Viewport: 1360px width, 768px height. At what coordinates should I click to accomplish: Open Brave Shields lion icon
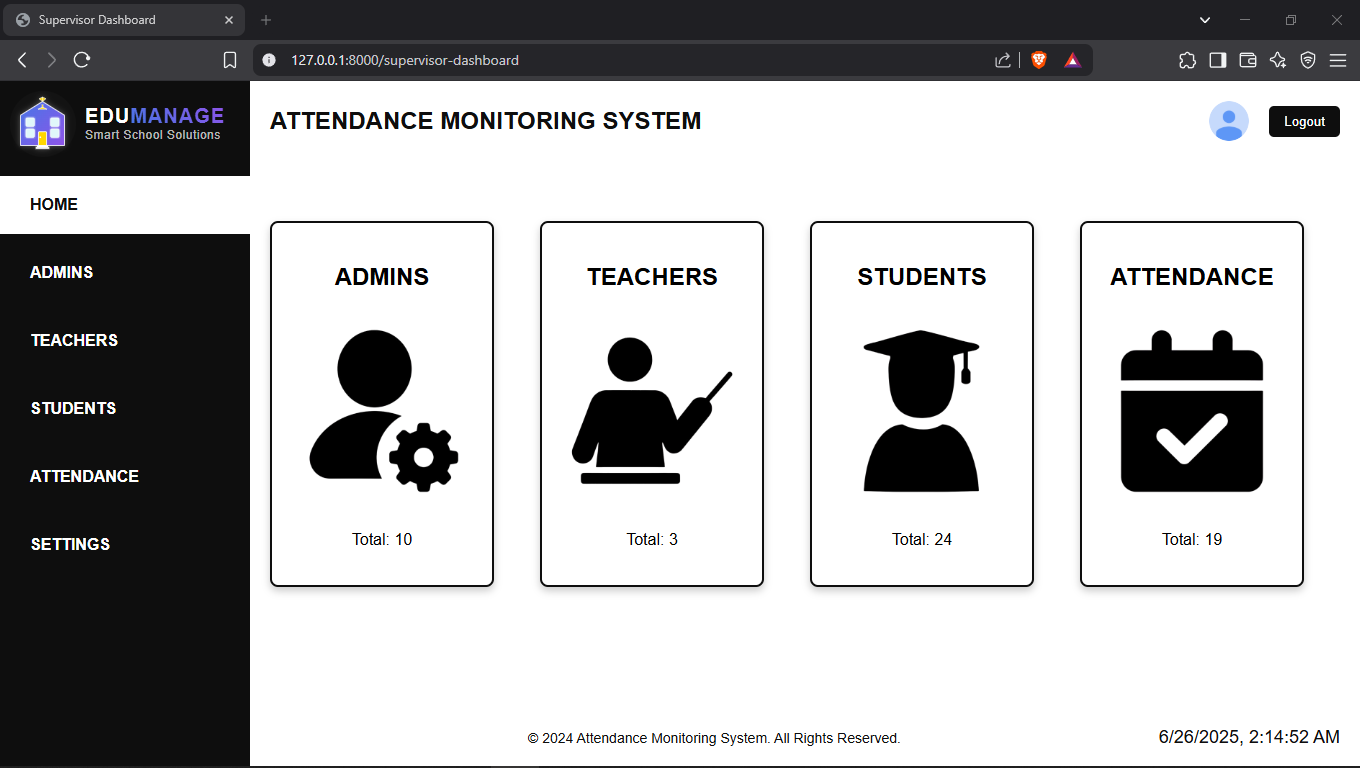pos(1039,60)
